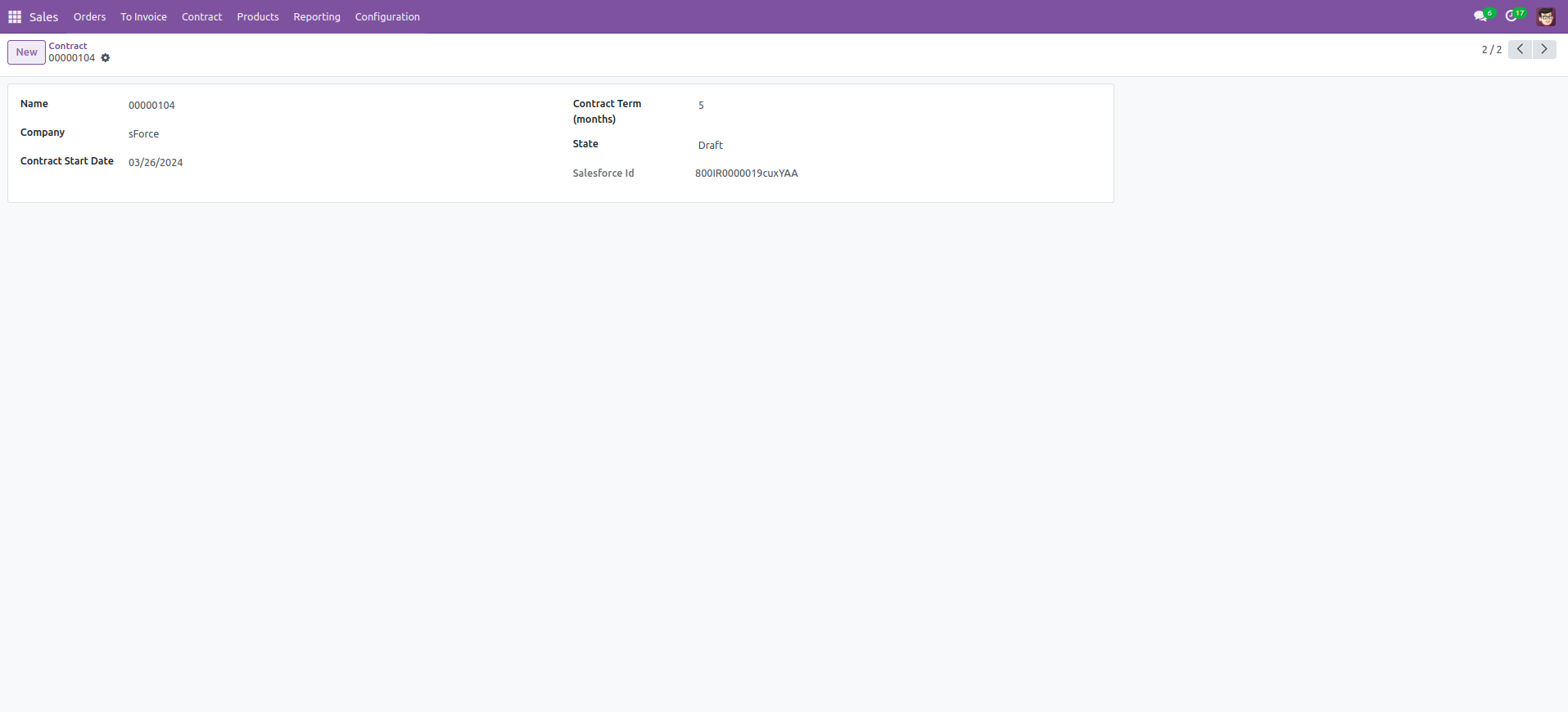Follow the Contract breadcrumb link

pyautogui.click(x=68, y=46)
